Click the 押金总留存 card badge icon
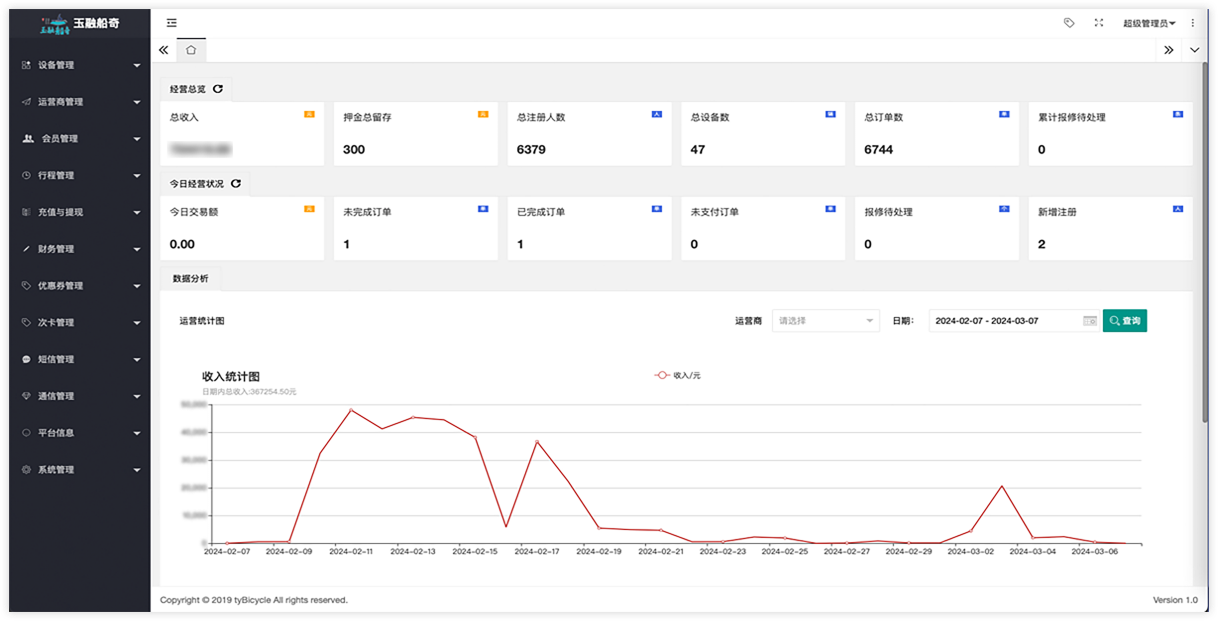 (483, 115)
